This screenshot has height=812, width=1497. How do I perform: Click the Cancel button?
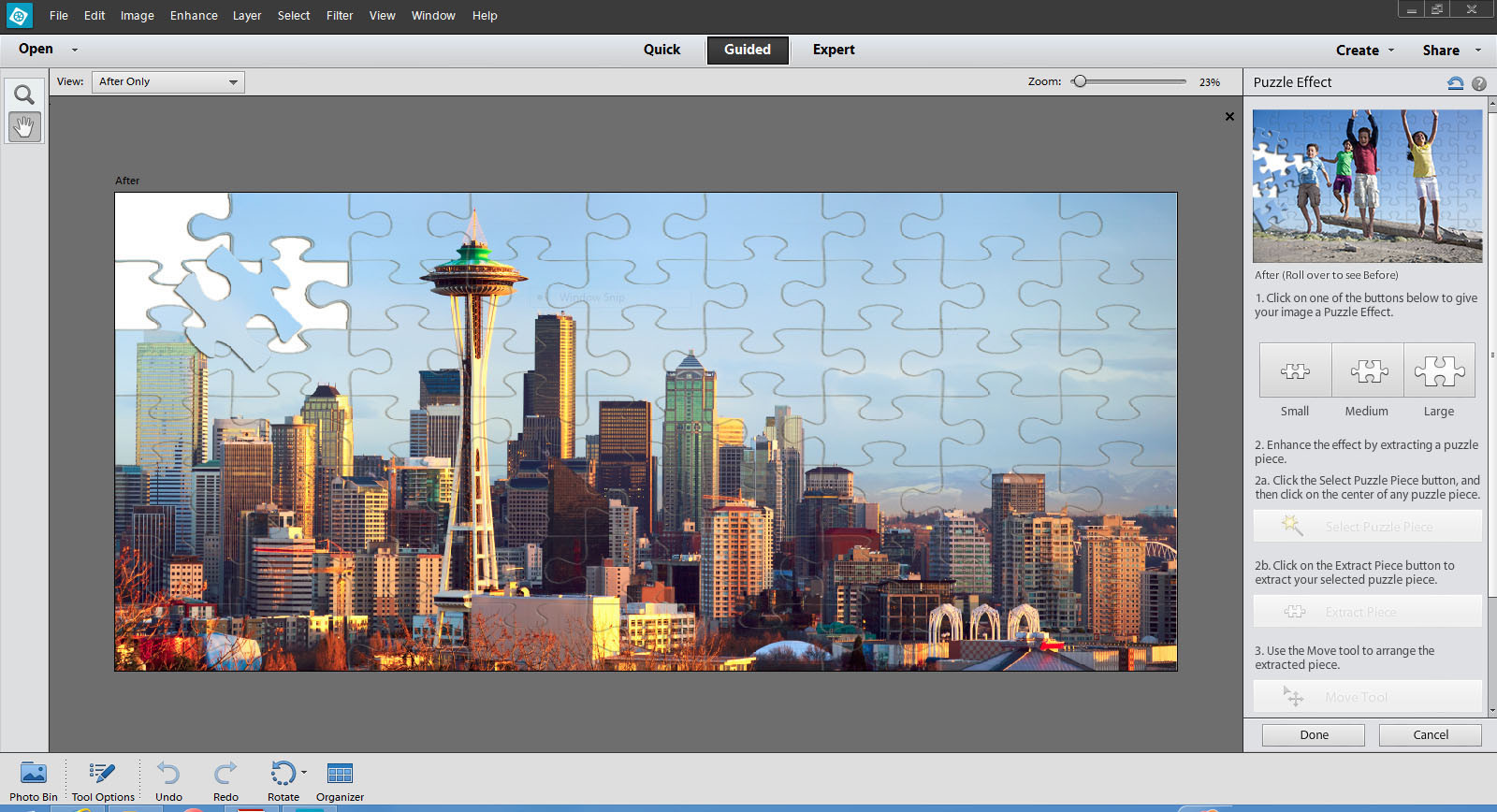(x=1430, y=735)
